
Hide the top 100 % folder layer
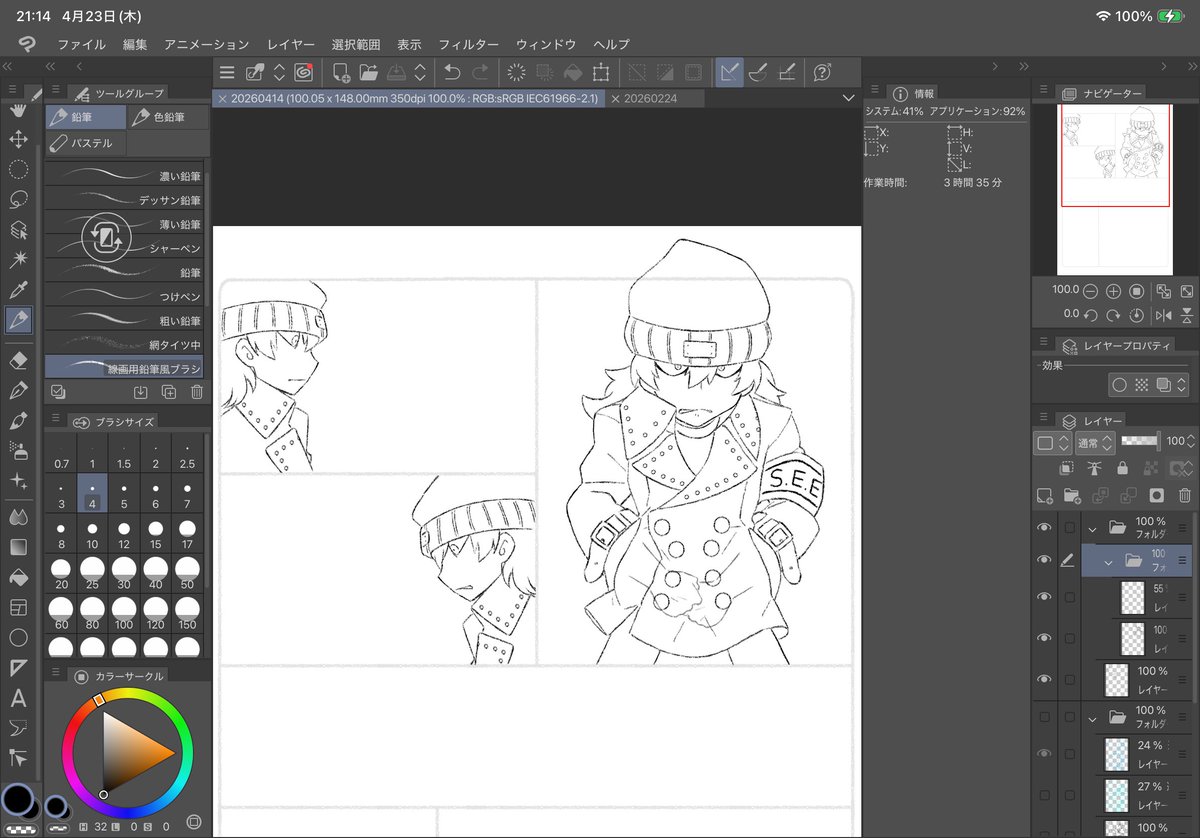(1045, 527)
